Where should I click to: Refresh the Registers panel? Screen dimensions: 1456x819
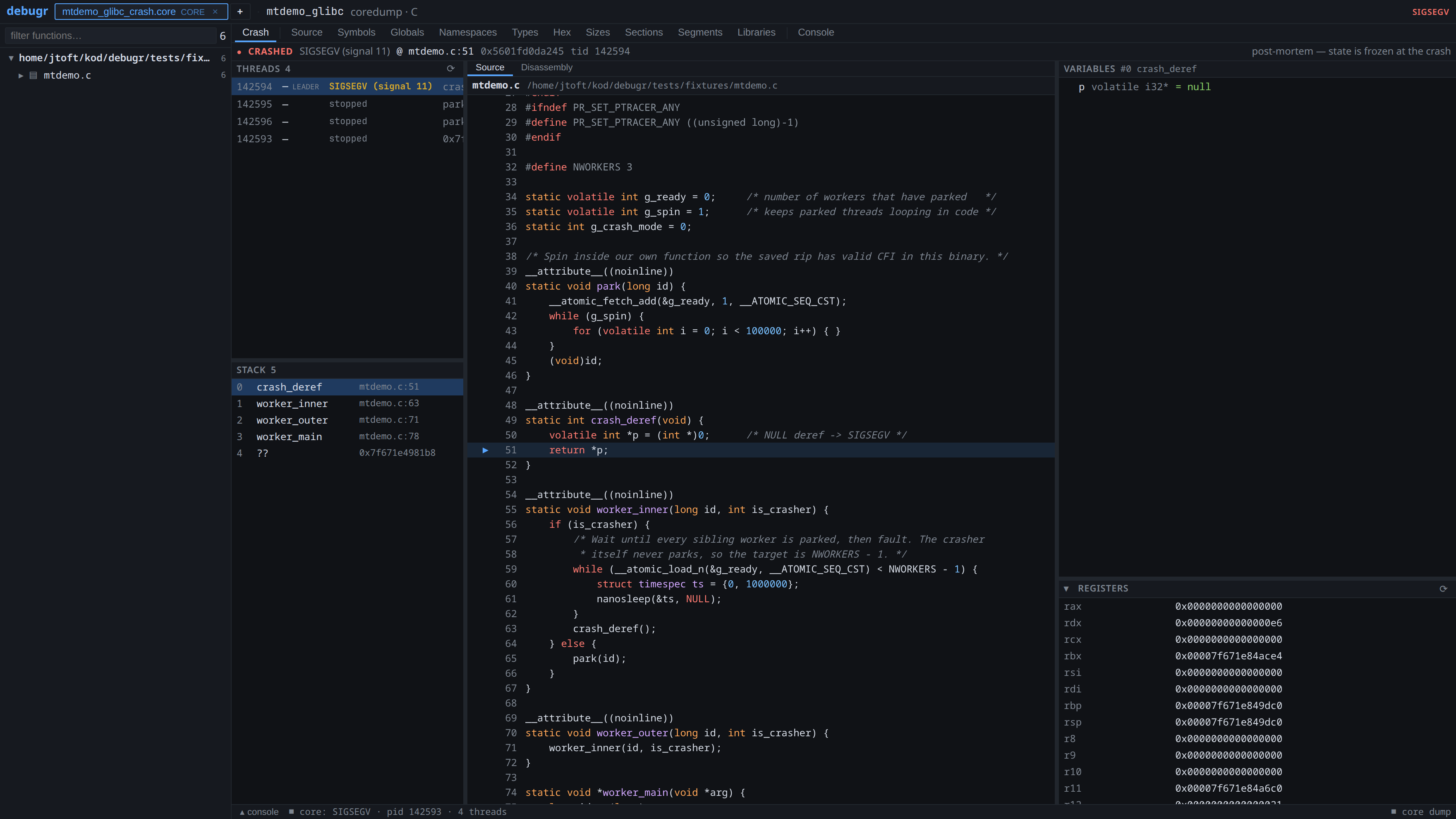click(1443, 588)
